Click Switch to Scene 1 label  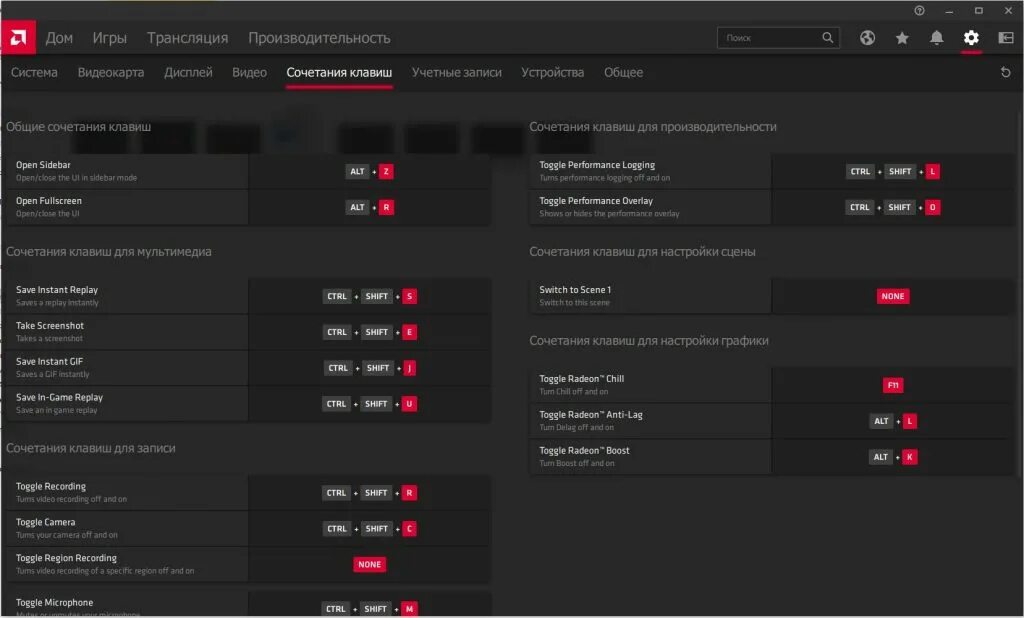point(575,290)
